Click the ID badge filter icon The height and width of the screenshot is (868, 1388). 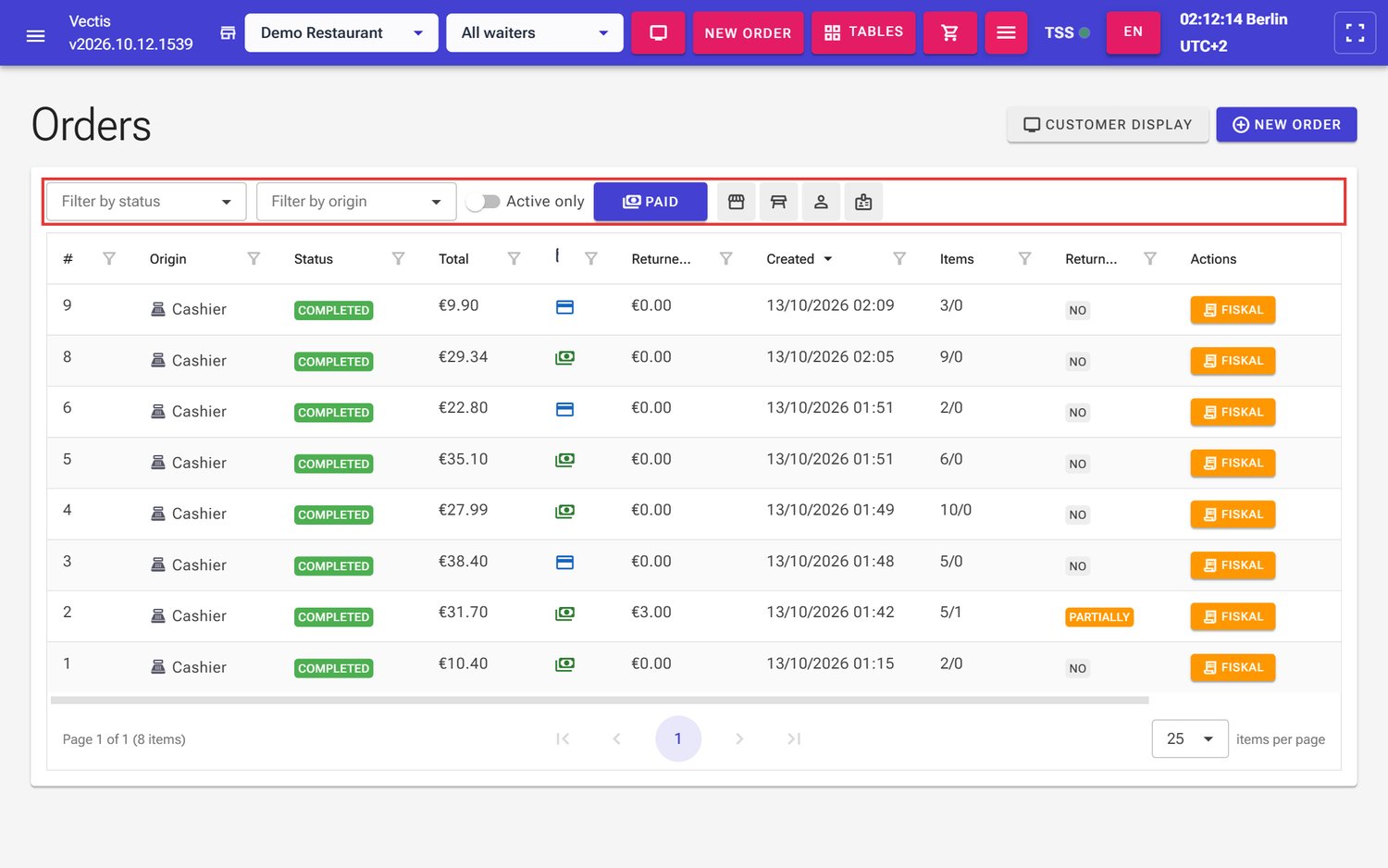click(863, 202)
